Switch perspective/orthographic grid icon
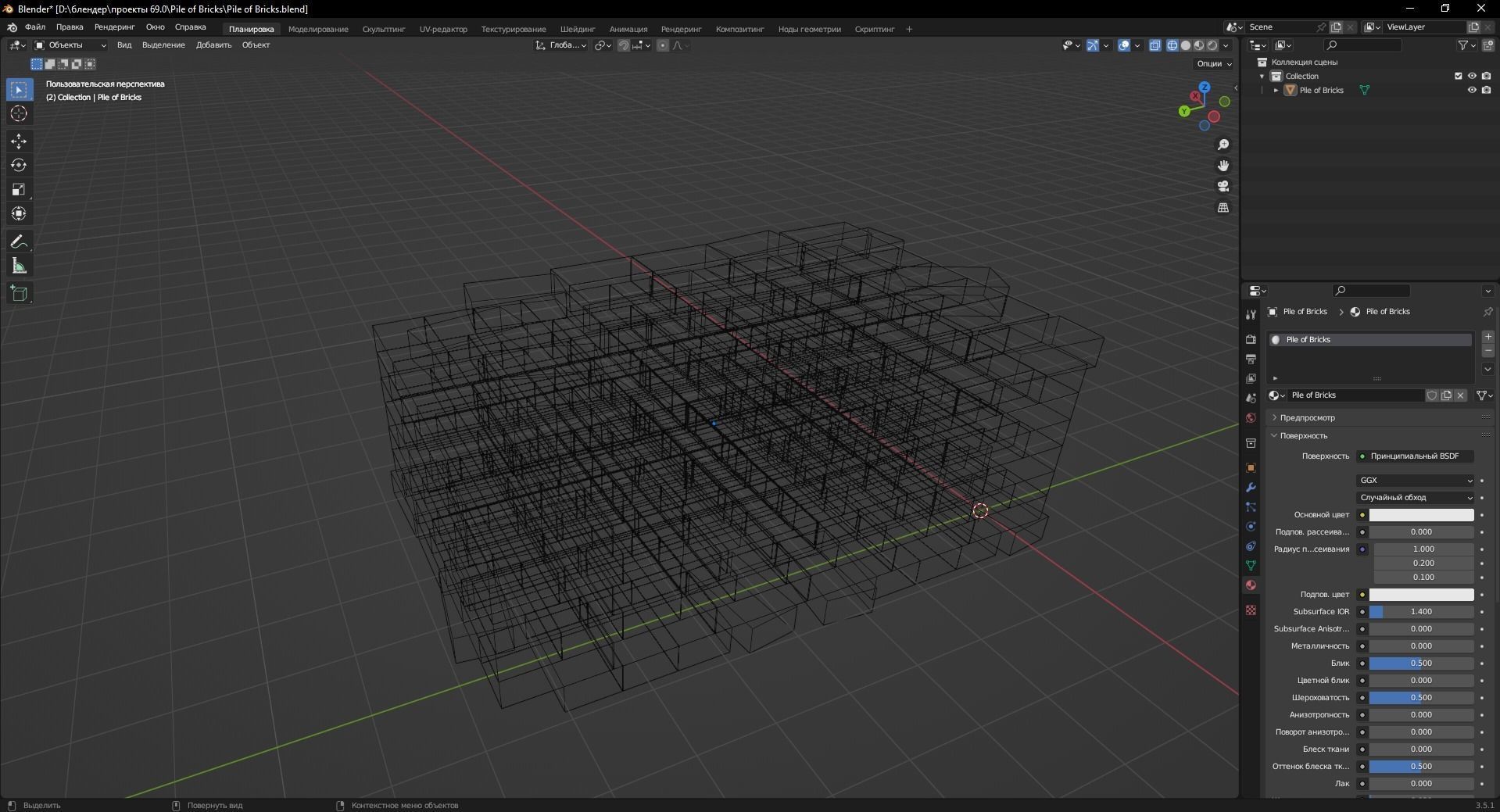The image size is (1500, 812). pos(1223,208)
